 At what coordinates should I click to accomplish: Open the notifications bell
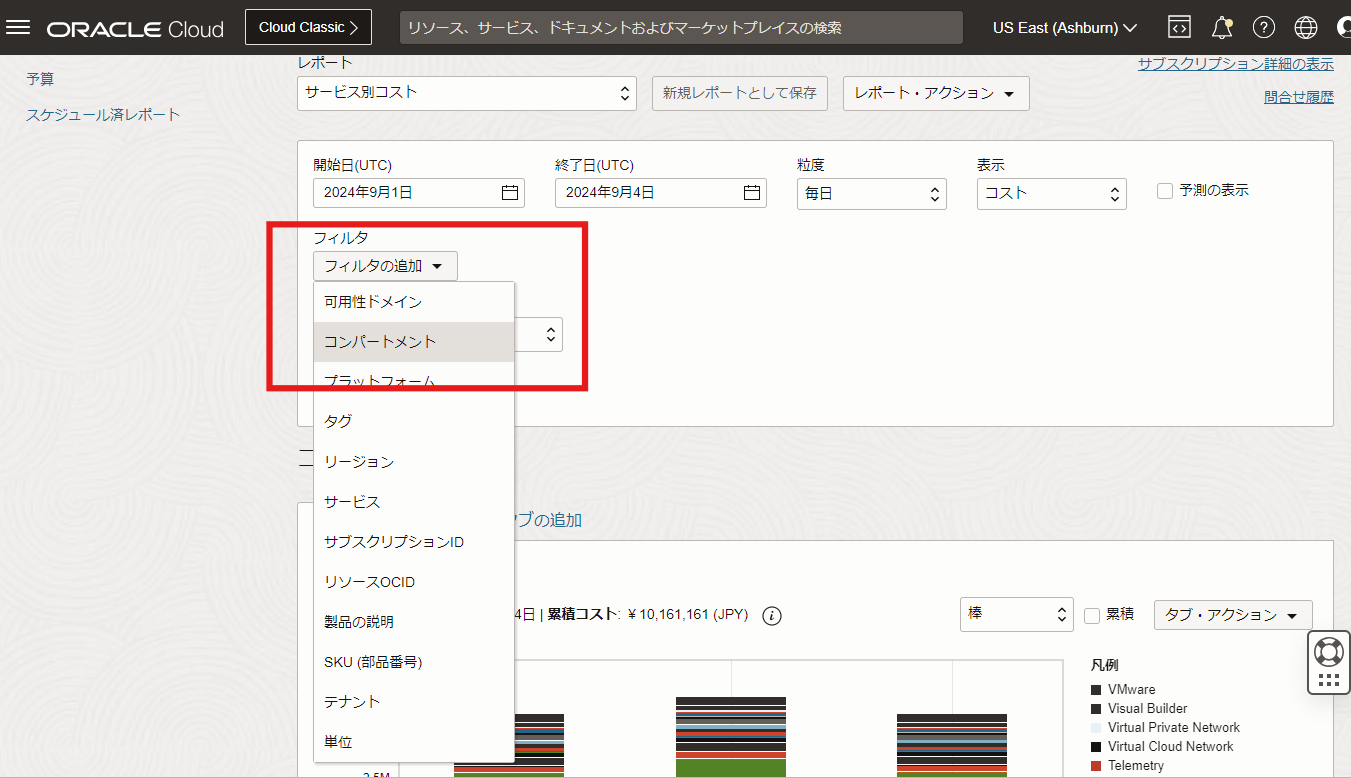pyautogui.click(x=1221, y=27)
